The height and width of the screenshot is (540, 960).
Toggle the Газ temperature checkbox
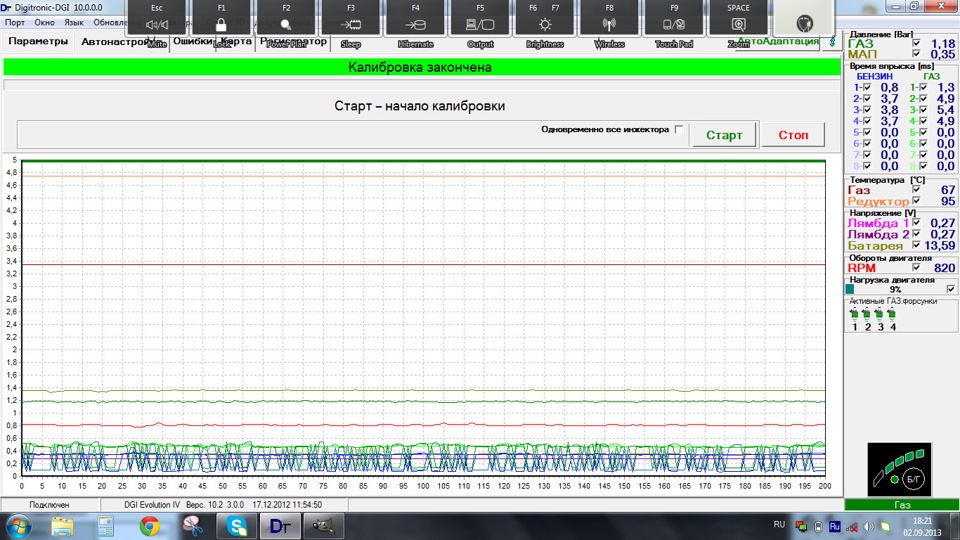point(916,189)
